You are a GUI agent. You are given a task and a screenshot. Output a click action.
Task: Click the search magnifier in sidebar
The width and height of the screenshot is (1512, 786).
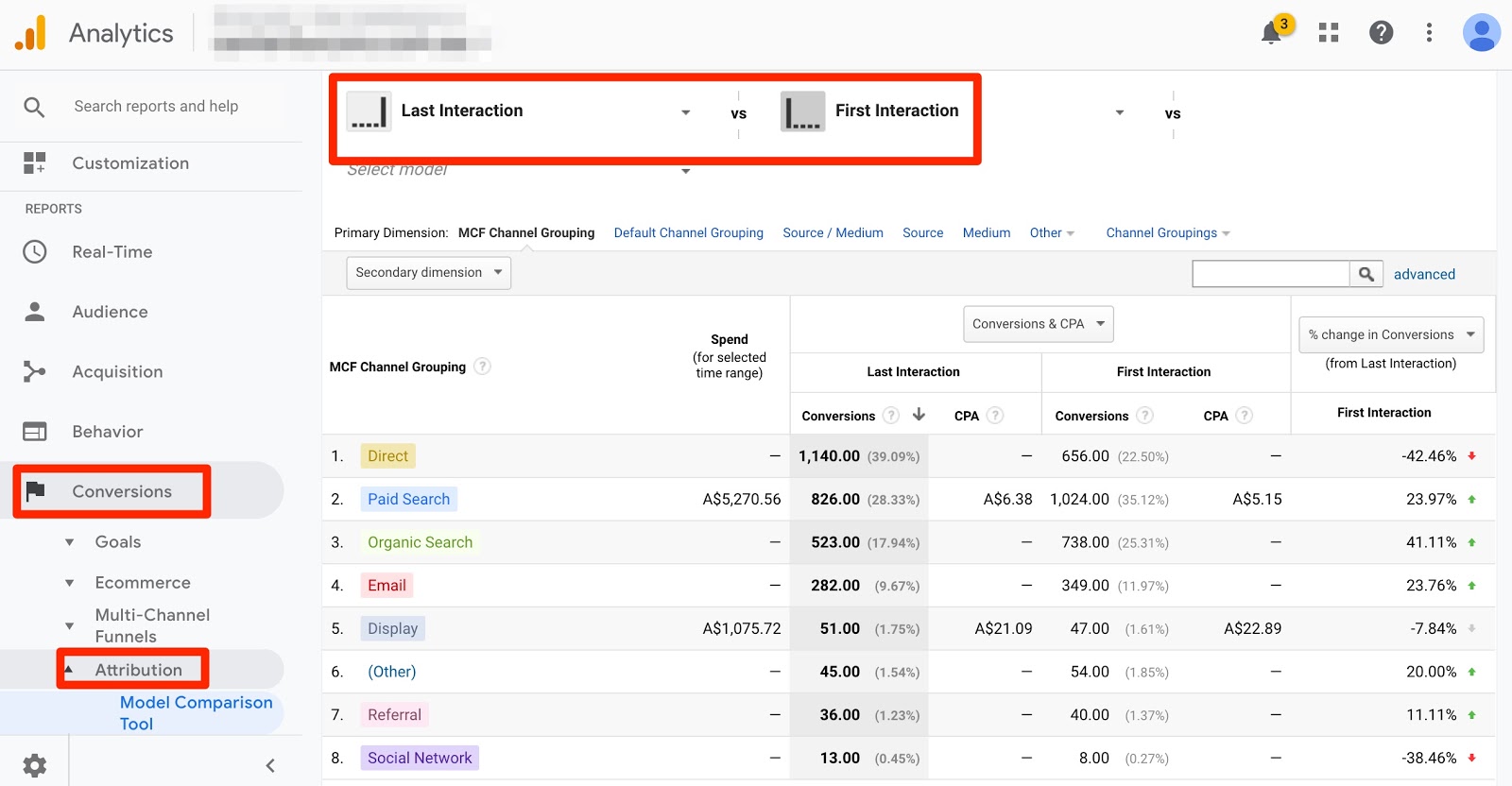34,107
